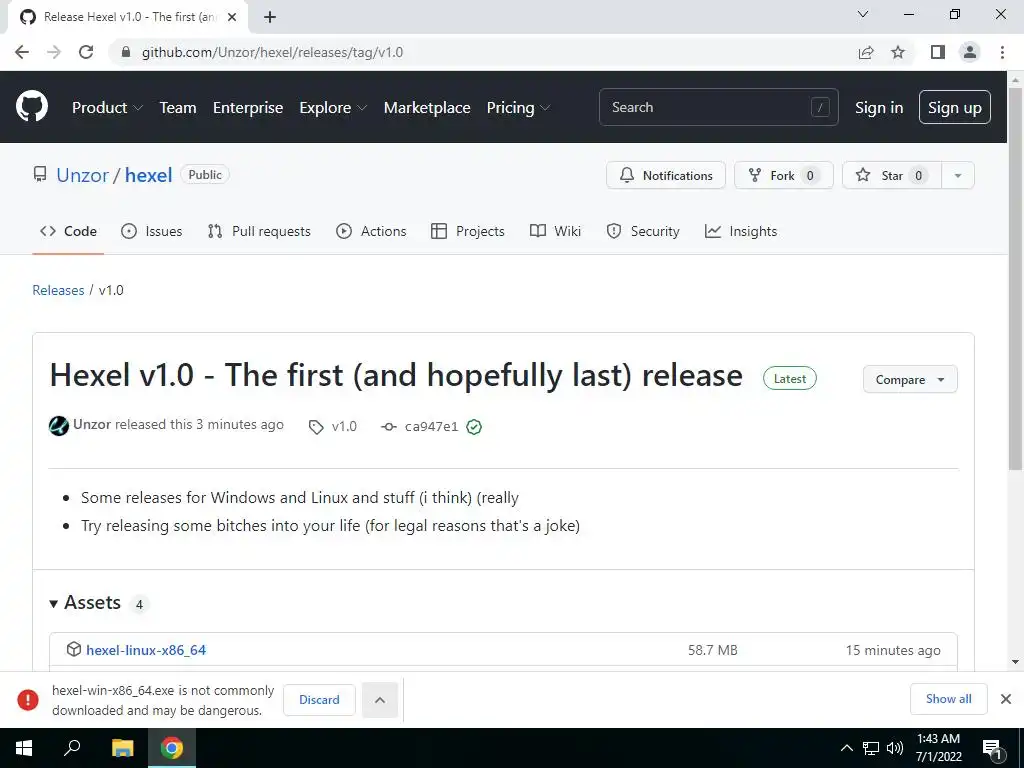Go back with browser back arrow
The width and height of the screenshot is (1024, 768).
(22, 52)
